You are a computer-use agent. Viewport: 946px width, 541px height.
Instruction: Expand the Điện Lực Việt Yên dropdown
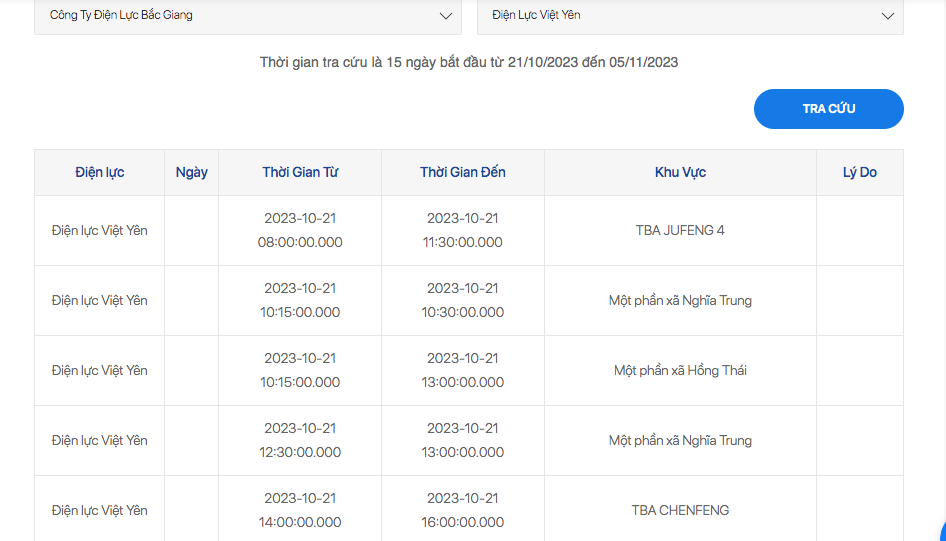[690, 16]
